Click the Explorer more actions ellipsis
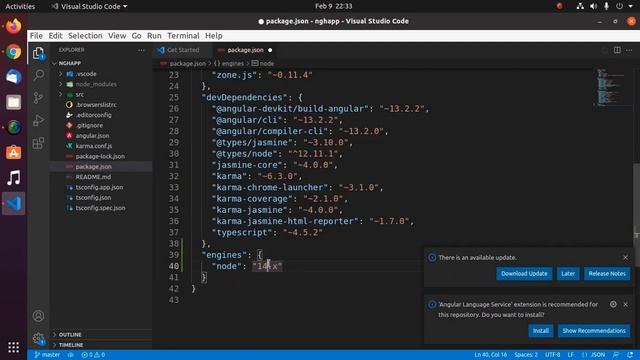The height and width of the screenshot is (360, 640). coord(141,50)
